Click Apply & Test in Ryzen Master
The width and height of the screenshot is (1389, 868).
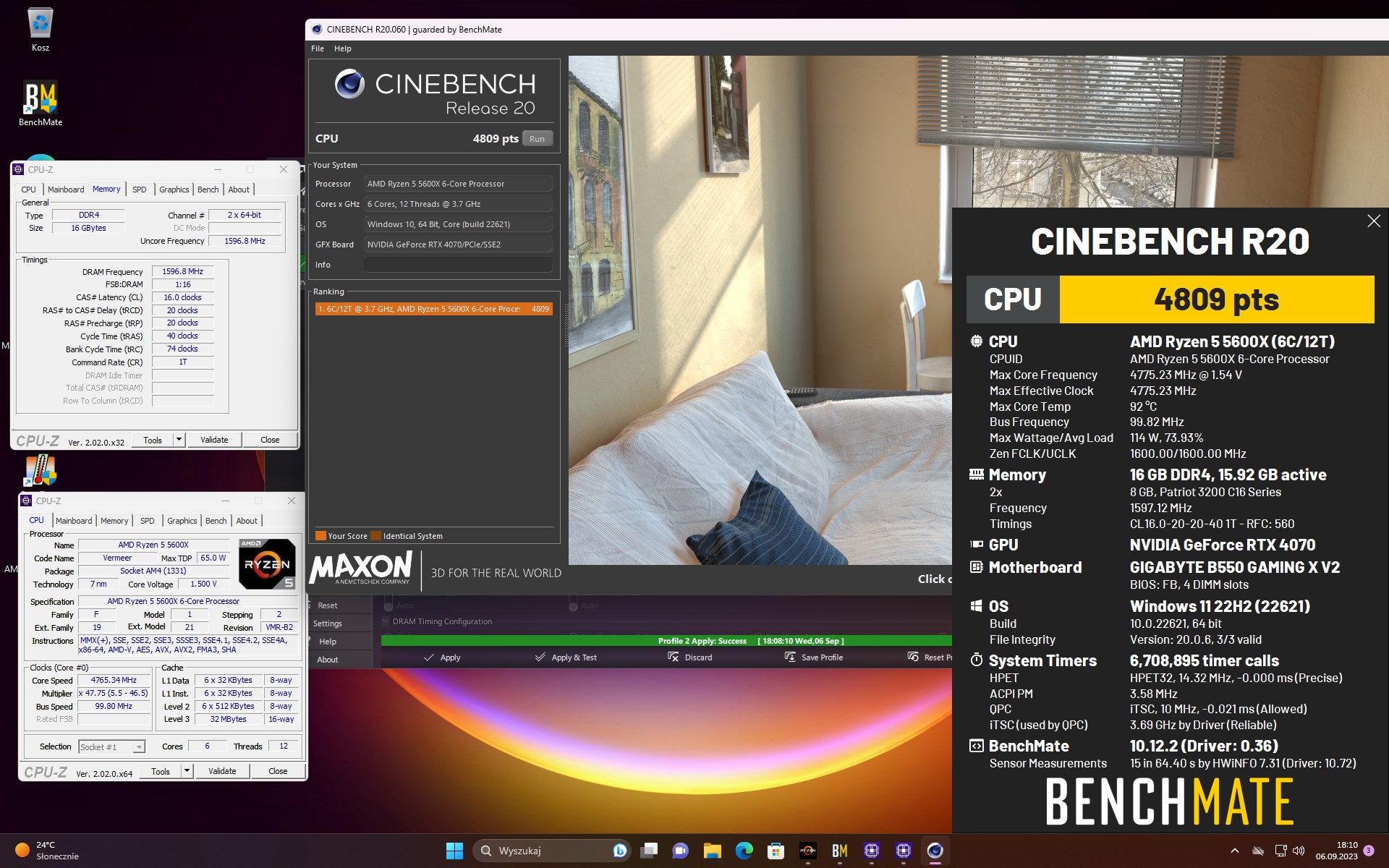pos(566,658)
